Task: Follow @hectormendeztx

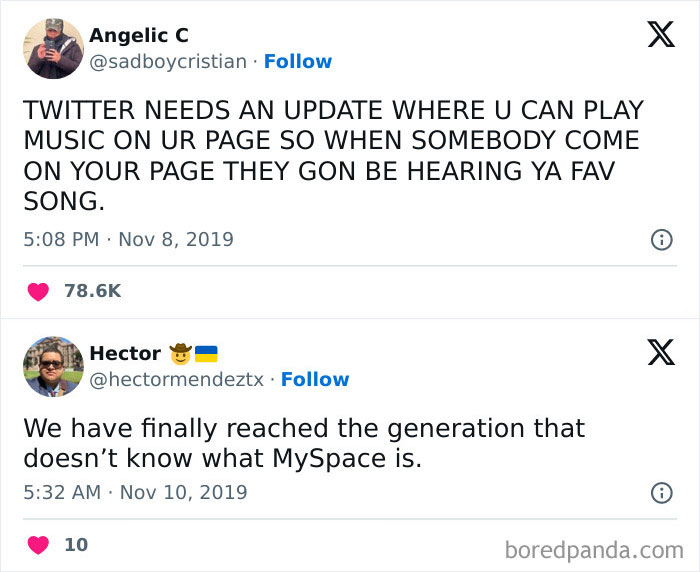Action: click(315, 380)
